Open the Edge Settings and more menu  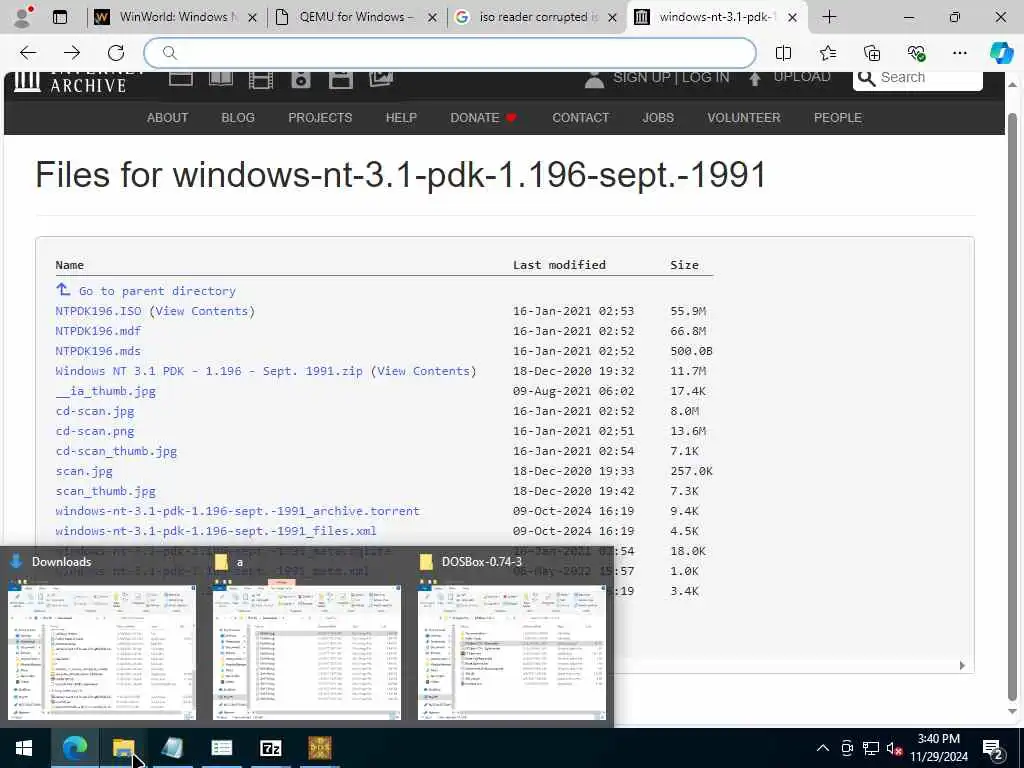959,53
